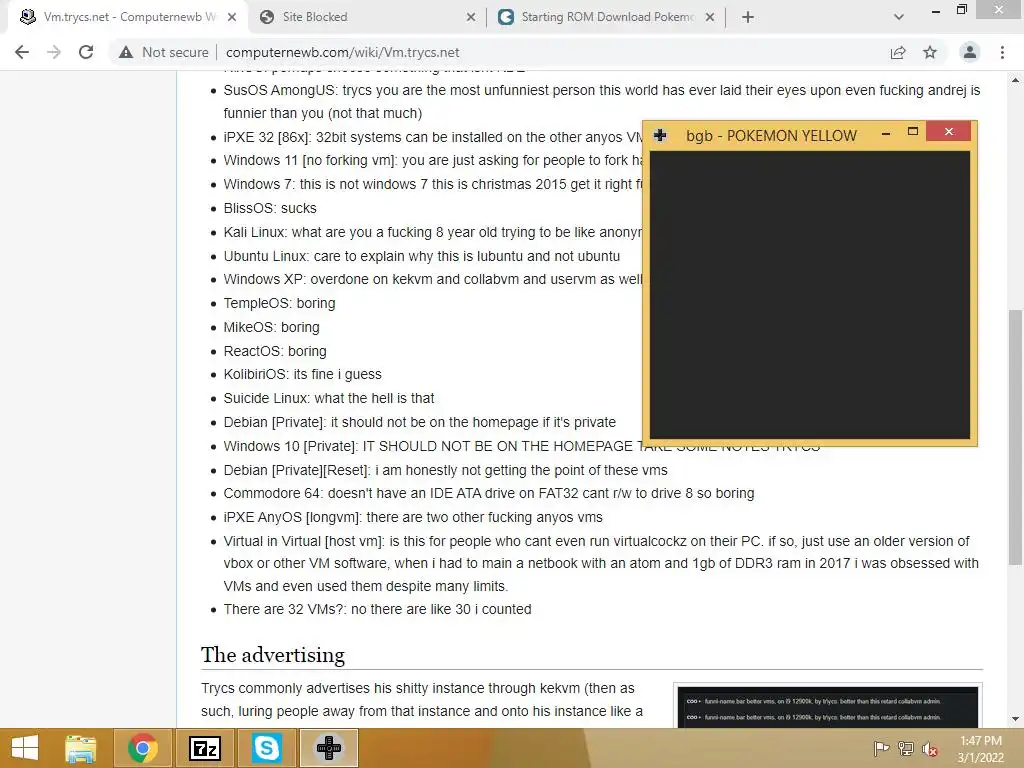Screen dimensions: 1024x768
Task: Click 'iPXE AnyOS [longvm]' list item
Action: [413, 517]
